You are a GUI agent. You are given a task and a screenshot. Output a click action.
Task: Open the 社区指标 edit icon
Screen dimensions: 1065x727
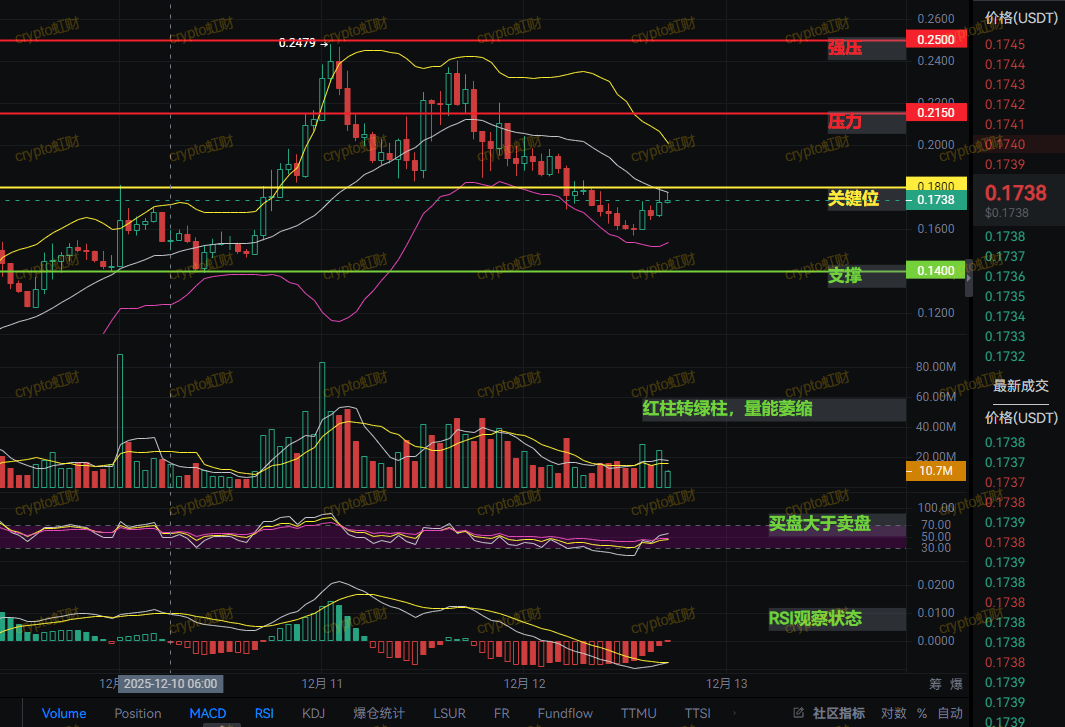click(799, 713)
